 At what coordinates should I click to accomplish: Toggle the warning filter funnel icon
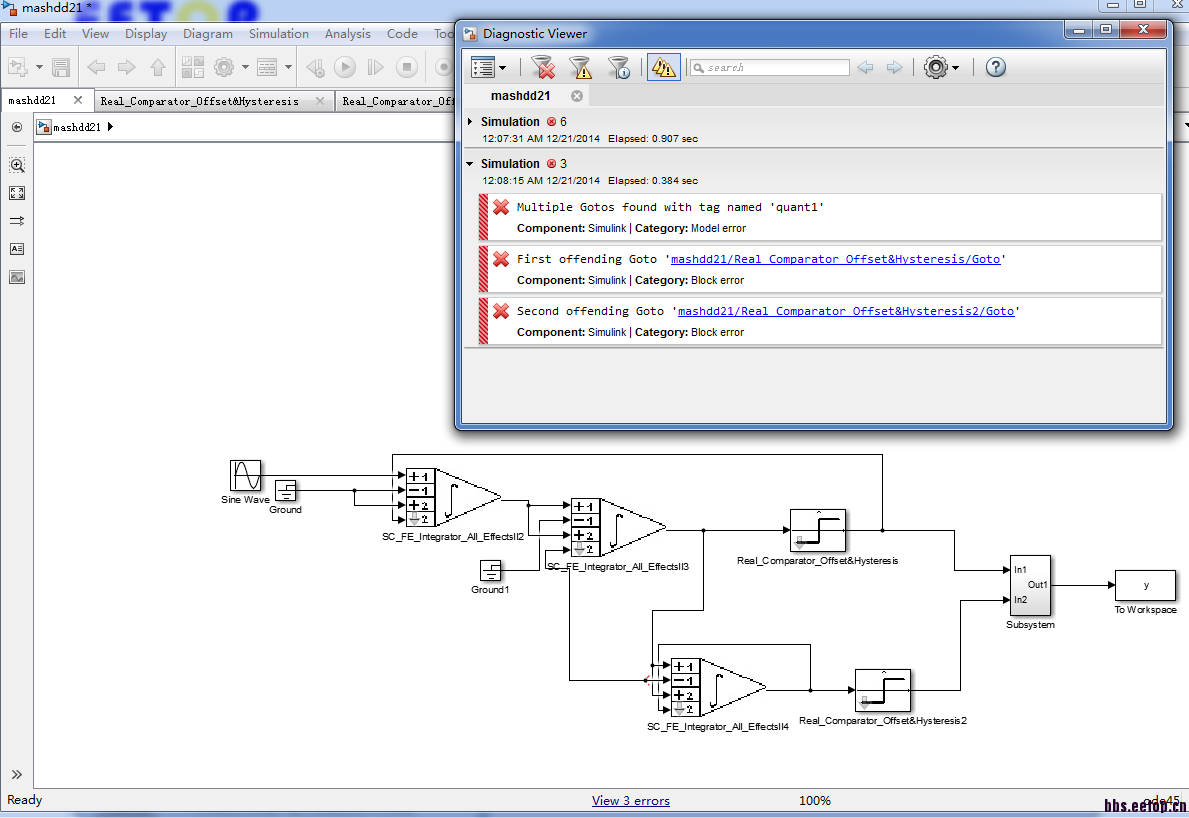(x=580, y=67)
